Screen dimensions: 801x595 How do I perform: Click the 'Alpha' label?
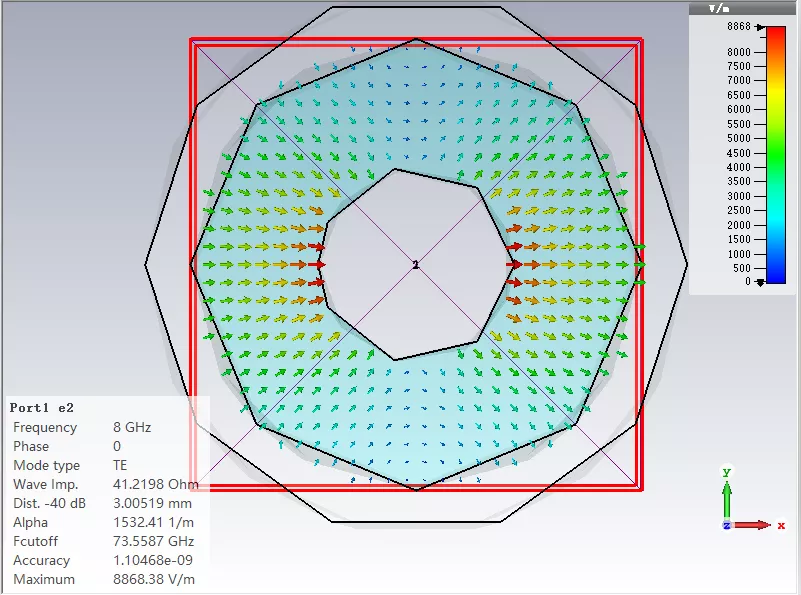[30, 522]
